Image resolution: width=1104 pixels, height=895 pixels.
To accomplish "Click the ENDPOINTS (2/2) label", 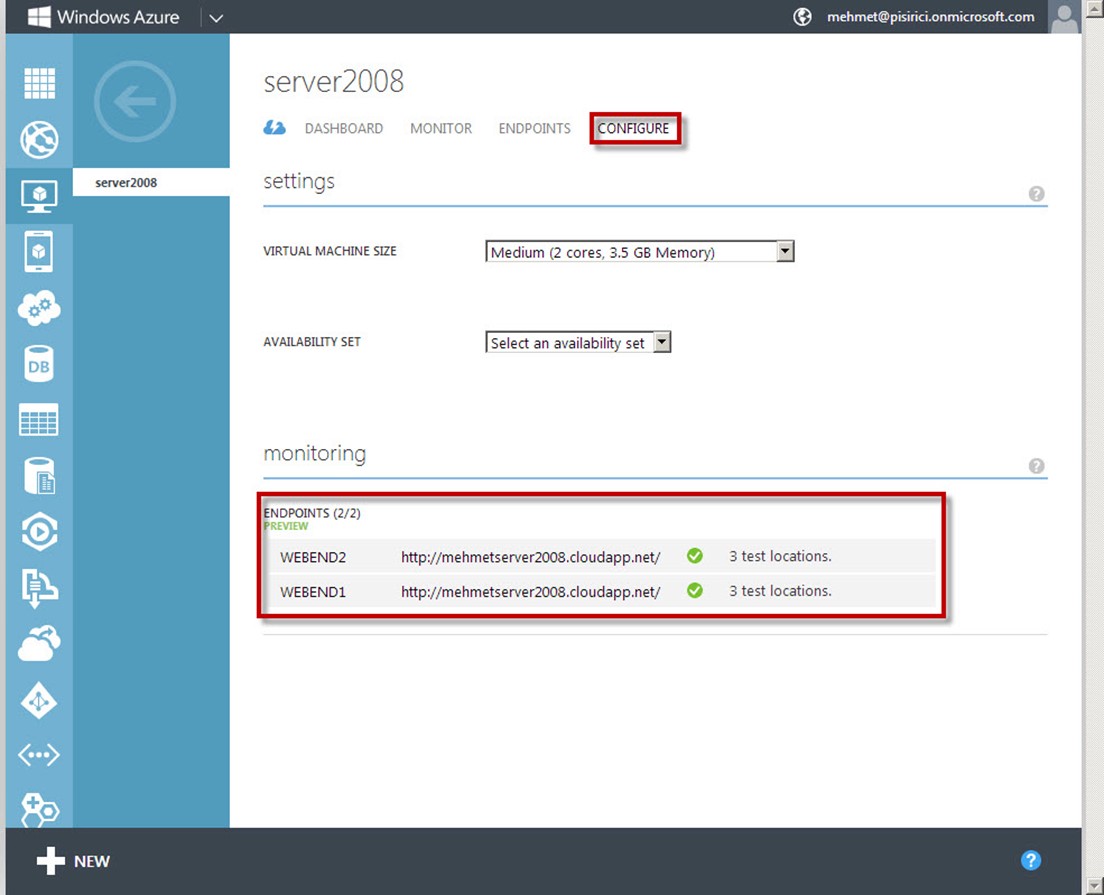I will click(312, 513).
